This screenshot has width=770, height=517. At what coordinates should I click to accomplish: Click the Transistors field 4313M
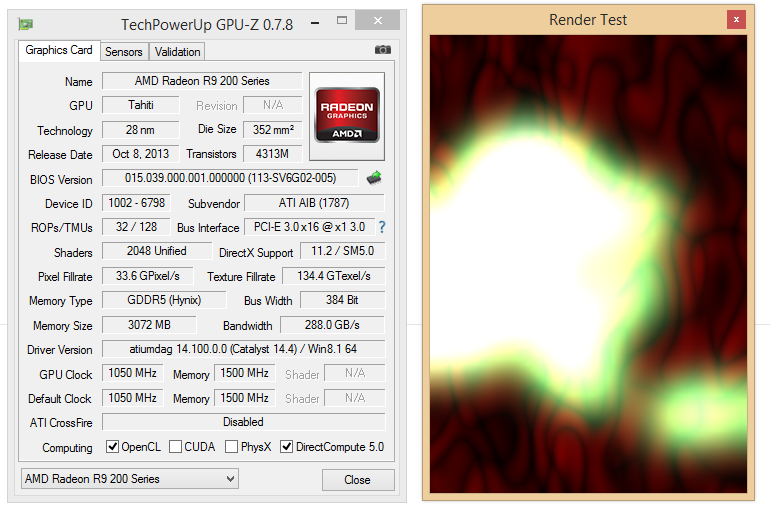[x=273, y=154]
